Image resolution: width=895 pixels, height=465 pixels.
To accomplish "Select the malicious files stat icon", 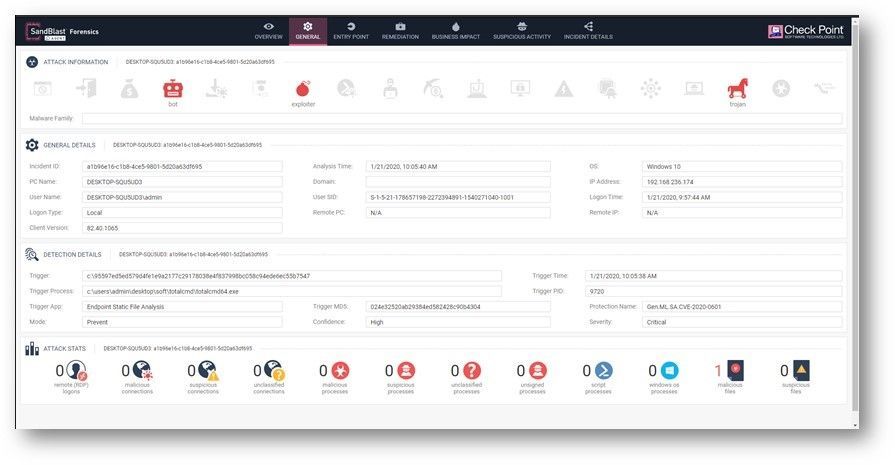I will tap(735, 371).
